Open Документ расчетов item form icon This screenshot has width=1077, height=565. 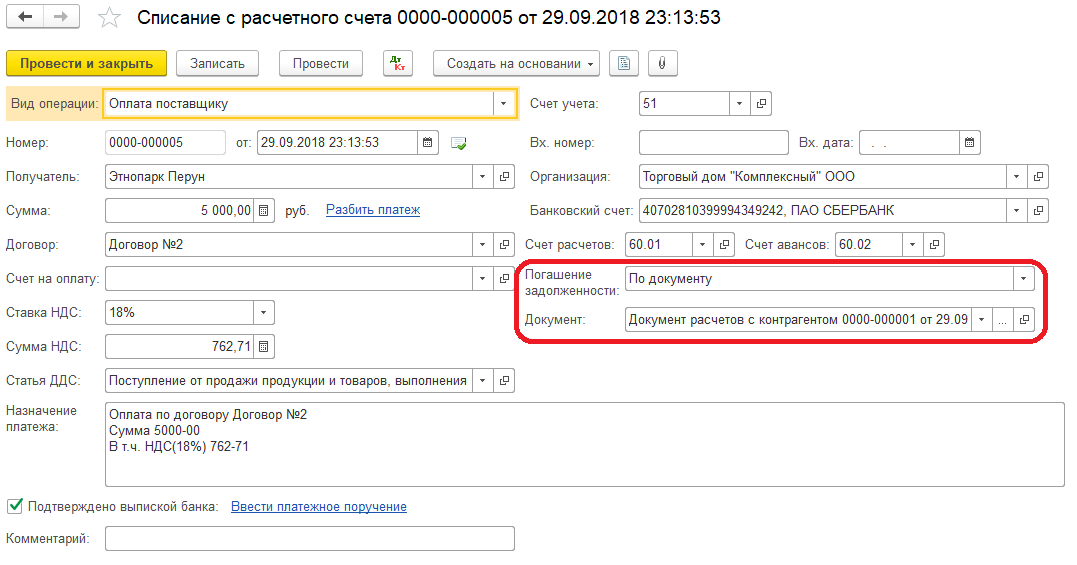(x=1024, y=320)
